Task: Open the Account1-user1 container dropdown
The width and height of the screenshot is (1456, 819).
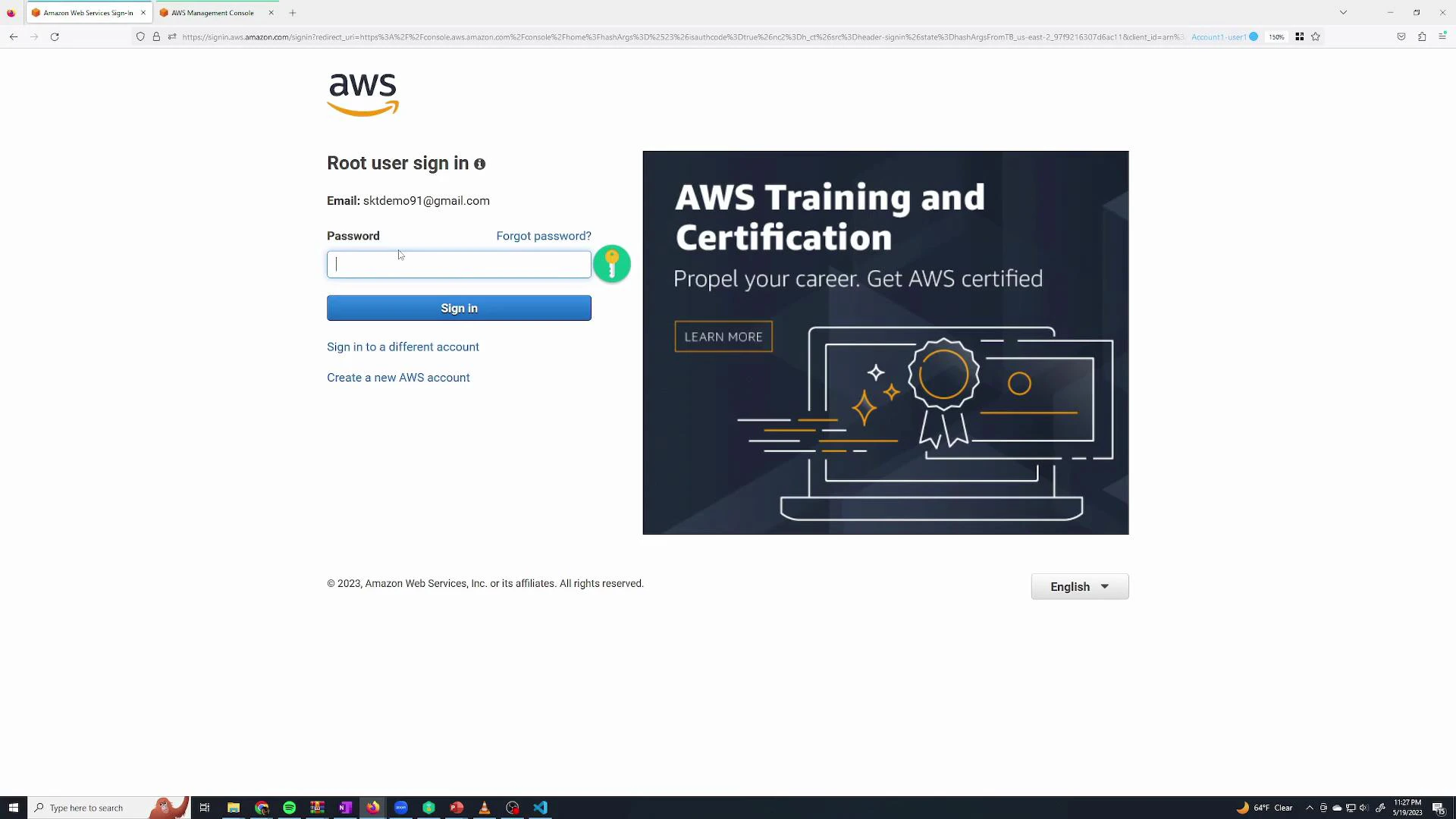Action: [x=1219, y=36]
